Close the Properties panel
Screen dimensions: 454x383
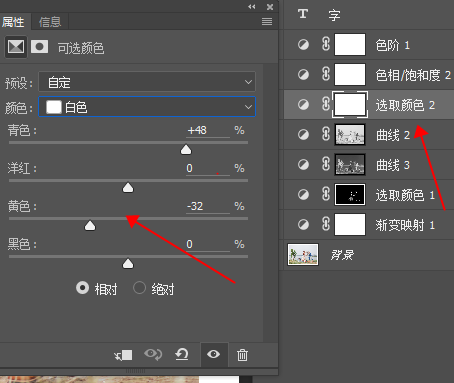tap(270, 7)
